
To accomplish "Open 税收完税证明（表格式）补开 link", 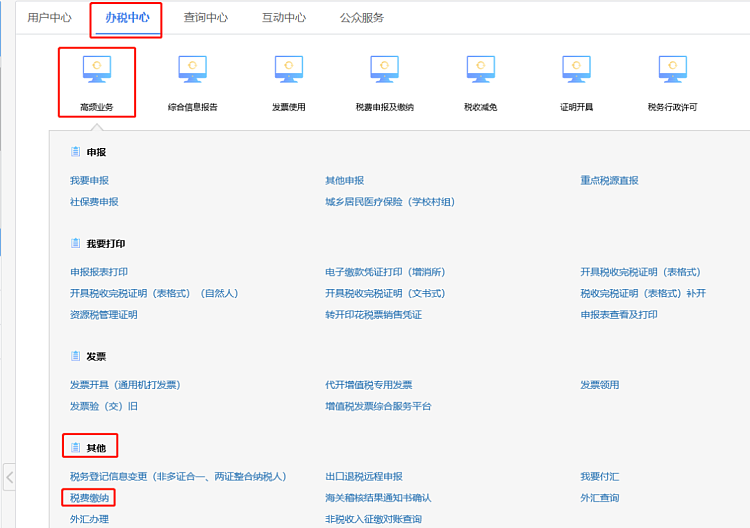I will [x=643, y=293].
